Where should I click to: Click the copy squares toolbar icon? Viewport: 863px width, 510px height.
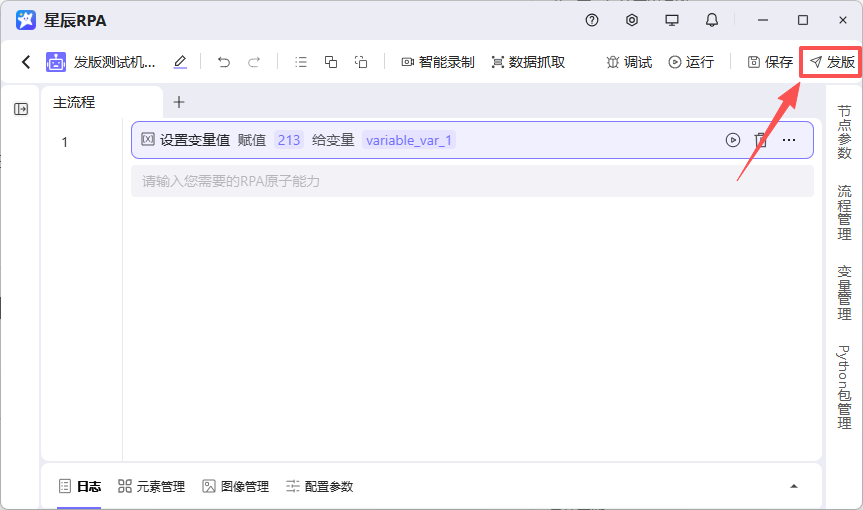tap(331, 62)
